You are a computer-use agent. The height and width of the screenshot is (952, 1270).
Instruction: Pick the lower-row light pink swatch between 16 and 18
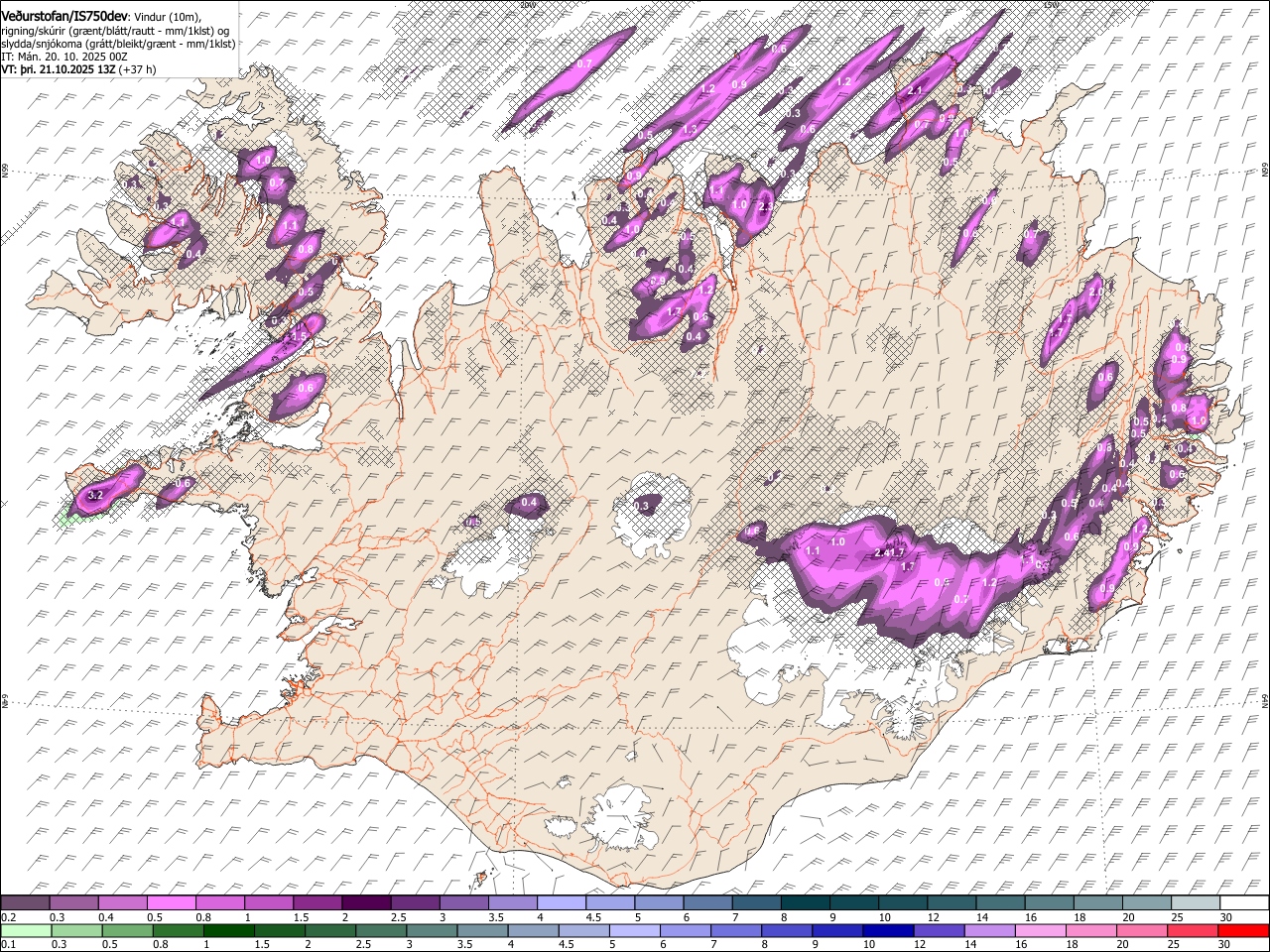[x=1042, y=930]
